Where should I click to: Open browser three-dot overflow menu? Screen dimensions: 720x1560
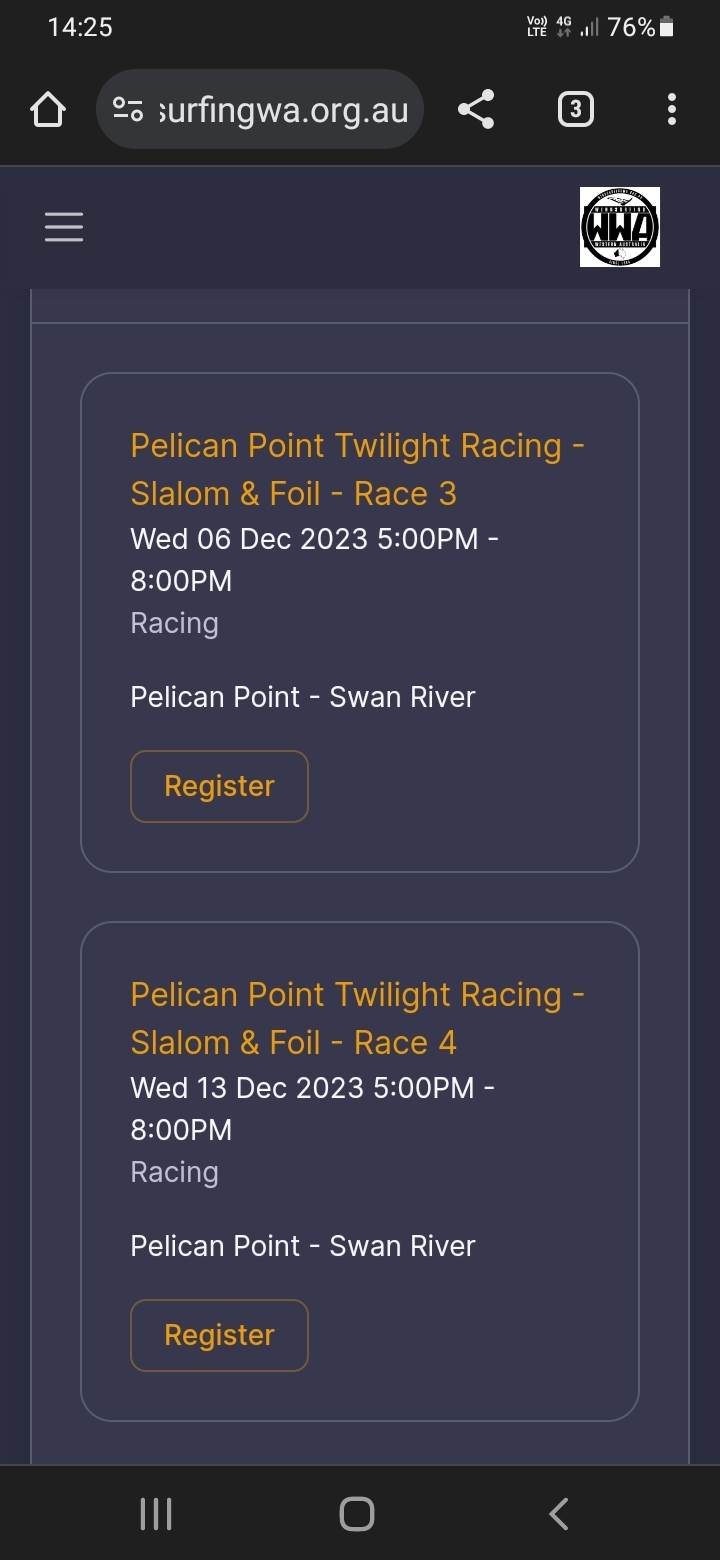671,110
